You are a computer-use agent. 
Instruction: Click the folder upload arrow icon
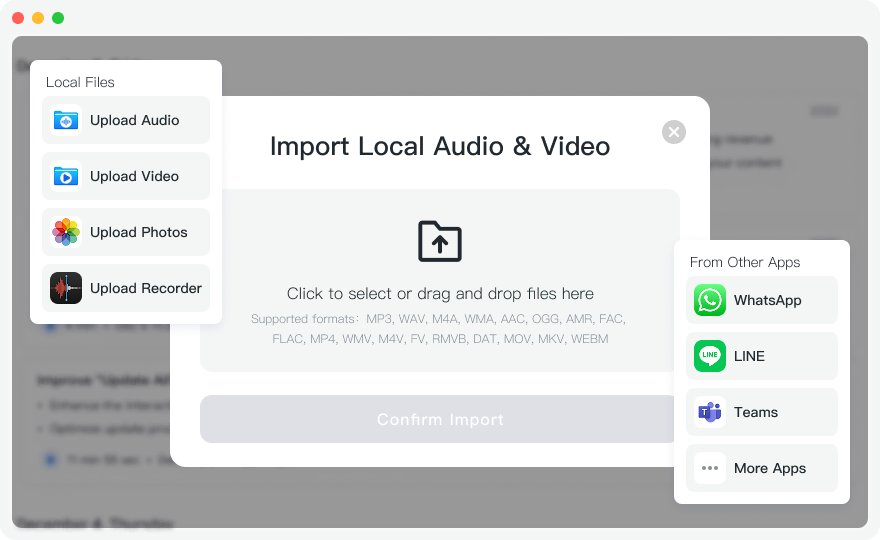tap(440, 241)
